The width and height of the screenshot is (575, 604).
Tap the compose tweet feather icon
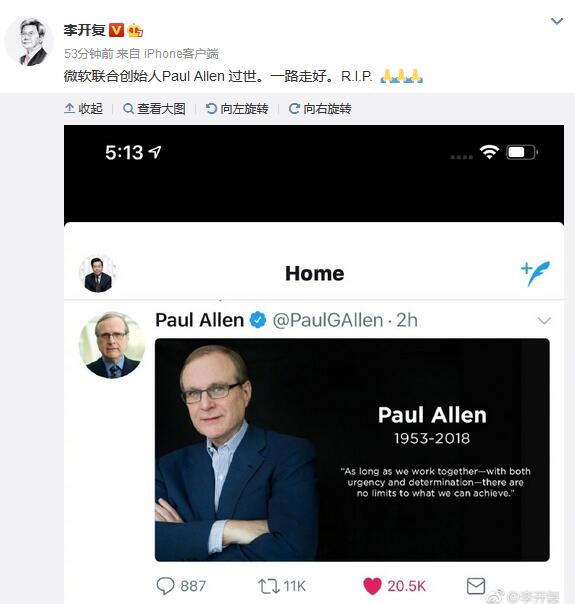pos(535,273)
